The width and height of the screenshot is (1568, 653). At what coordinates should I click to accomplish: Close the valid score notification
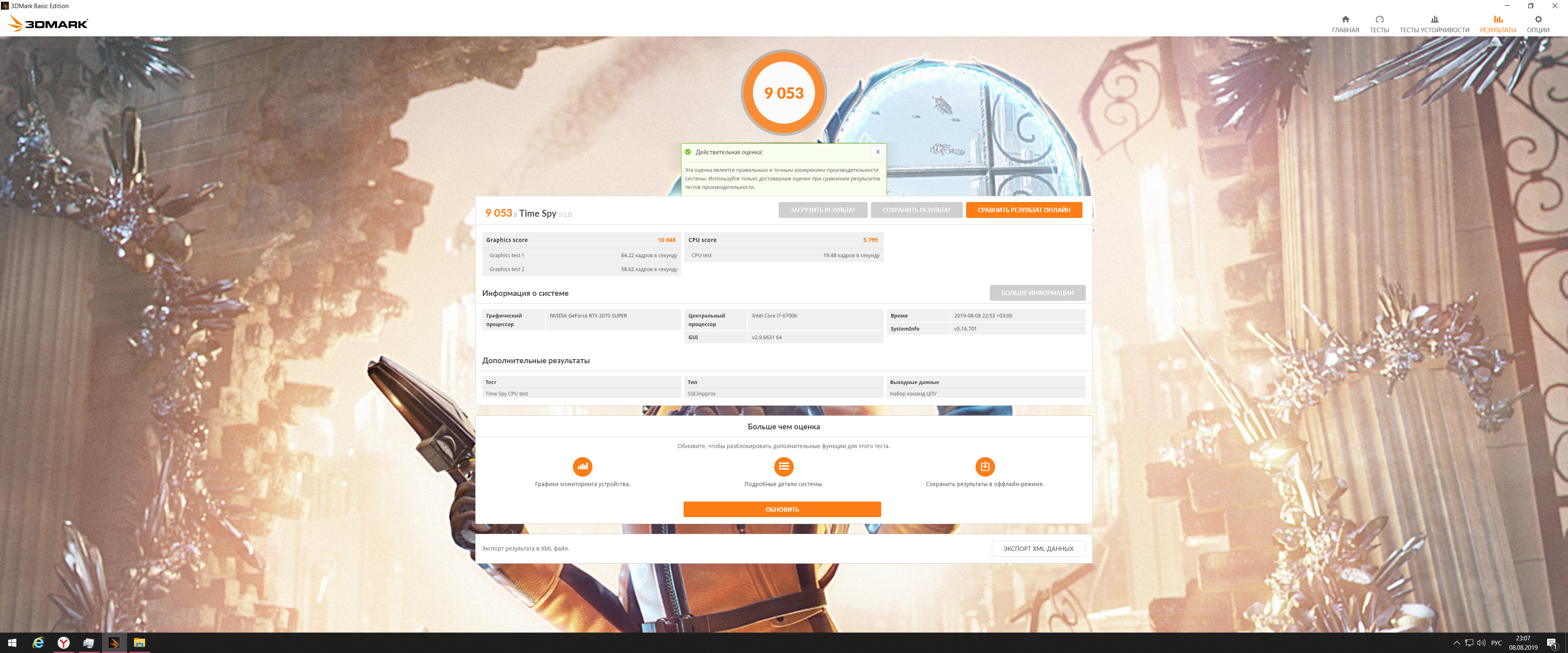(877, 152)
